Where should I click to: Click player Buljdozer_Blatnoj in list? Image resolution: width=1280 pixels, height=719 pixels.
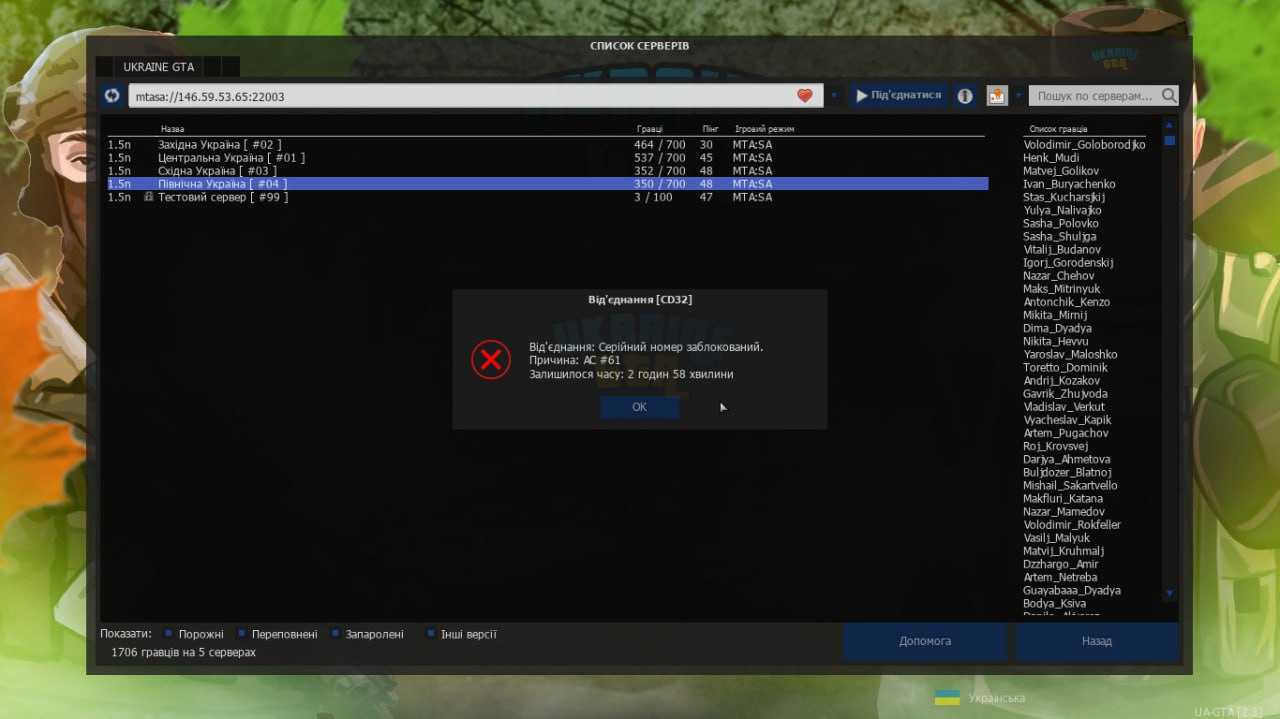pyautogui.click(x=1067, y=472)
